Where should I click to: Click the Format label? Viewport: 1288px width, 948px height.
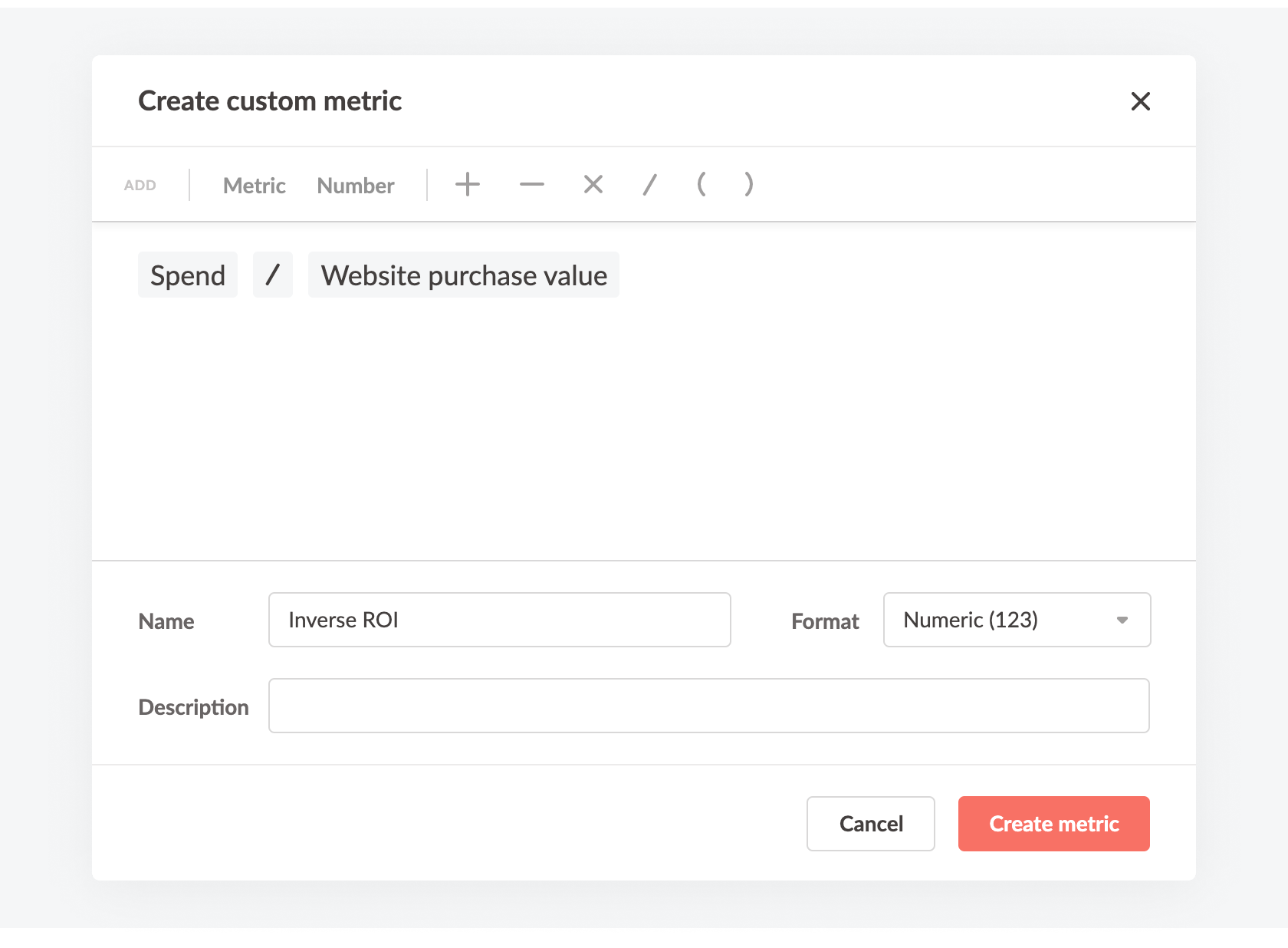pos(825,621)
